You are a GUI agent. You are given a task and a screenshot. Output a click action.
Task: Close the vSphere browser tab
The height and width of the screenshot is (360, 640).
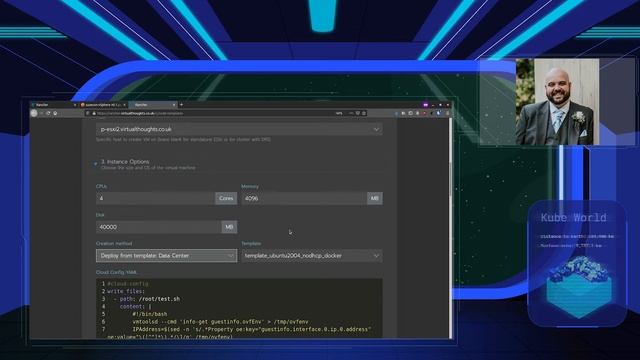tap(124, 105)
